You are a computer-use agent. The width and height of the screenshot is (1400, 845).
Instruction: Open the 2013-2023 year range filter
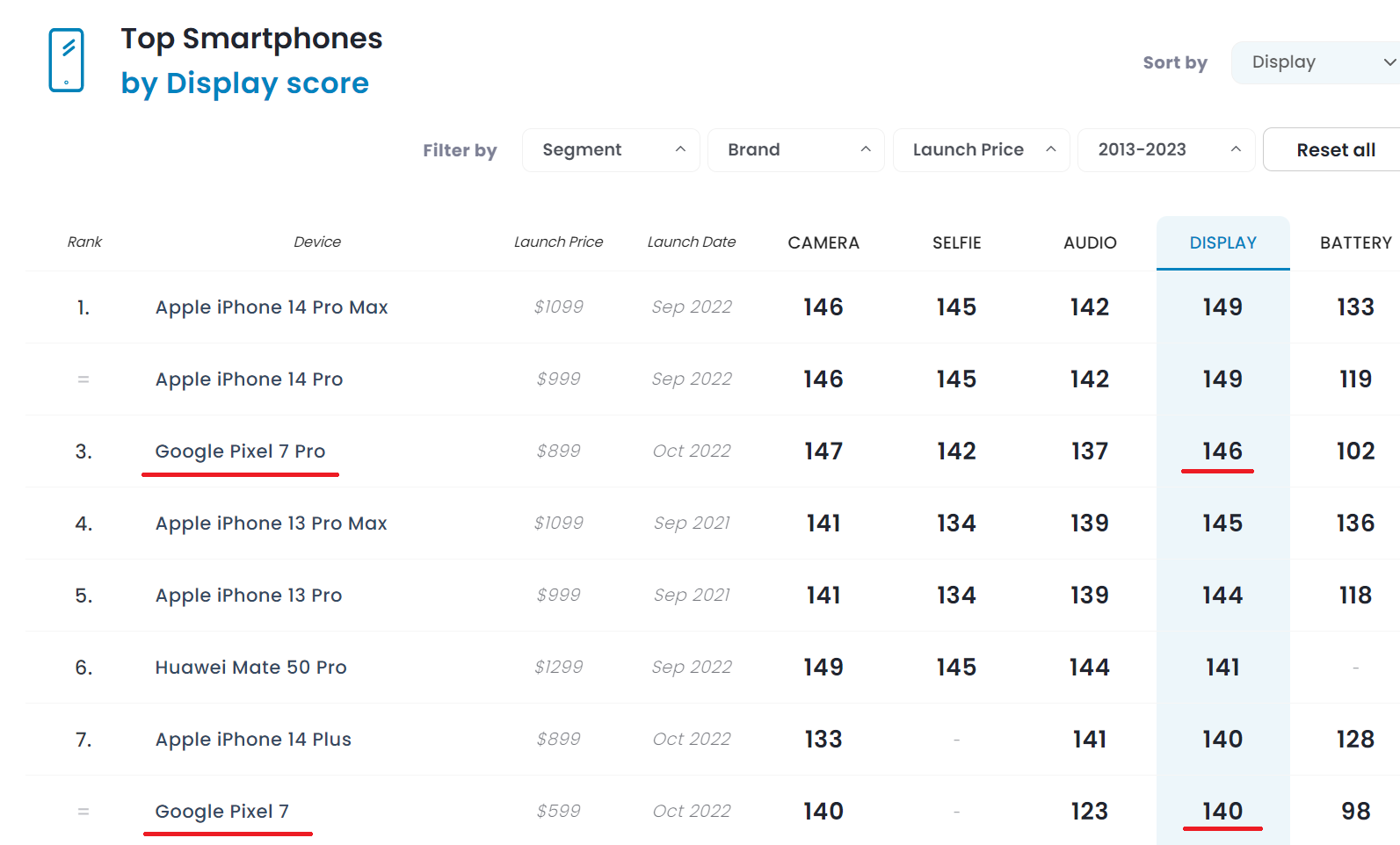coord(1166,150)
